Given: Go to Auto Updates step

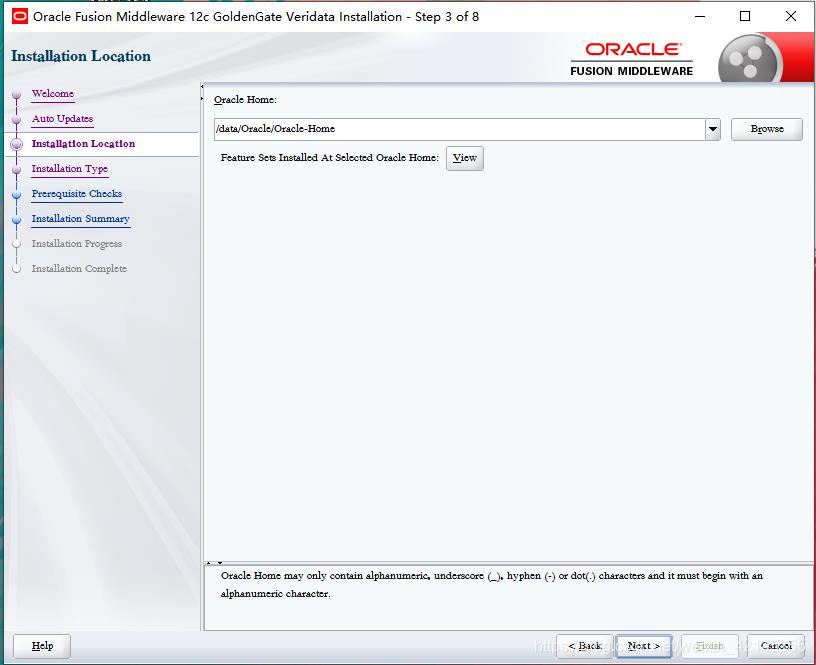Looking at the screenshot, I should (x=62, y=119).
